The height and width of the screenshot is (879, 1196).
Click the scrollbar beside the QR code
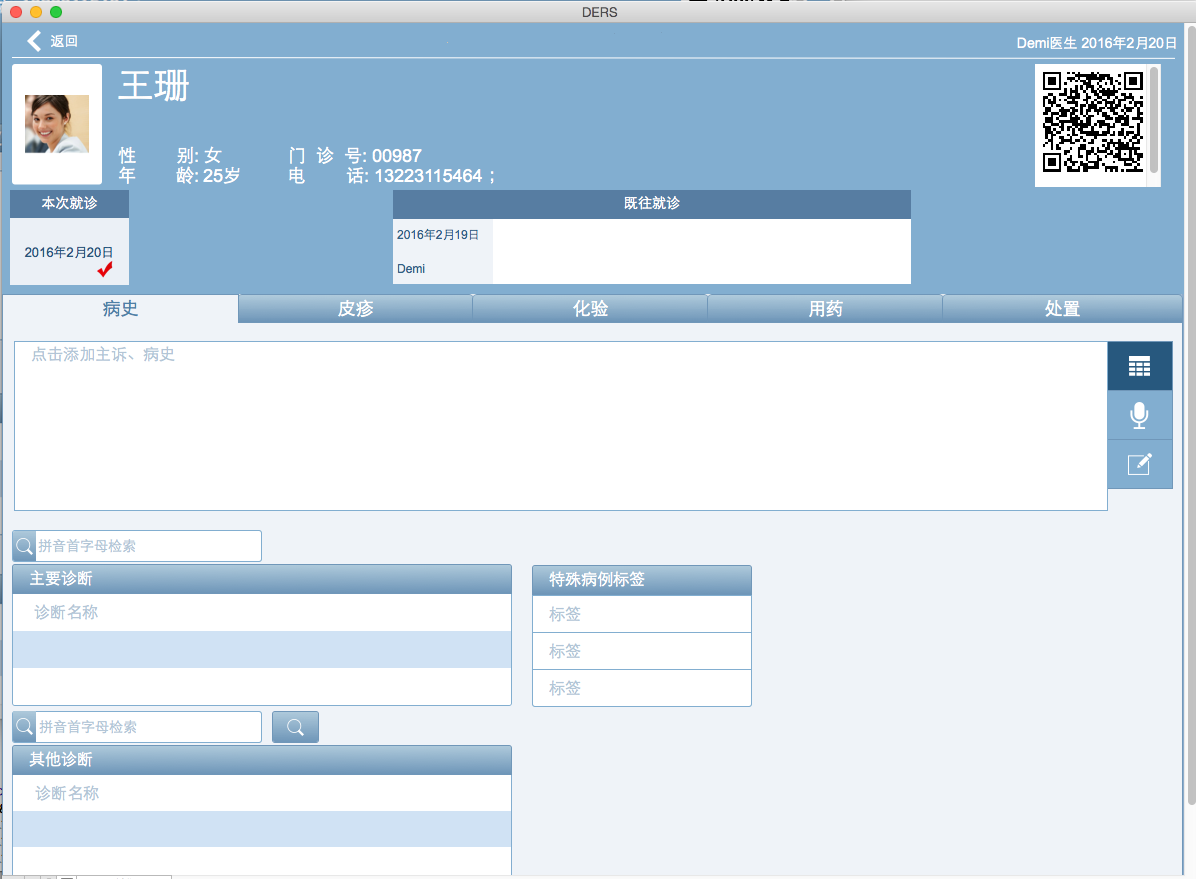1154,118
